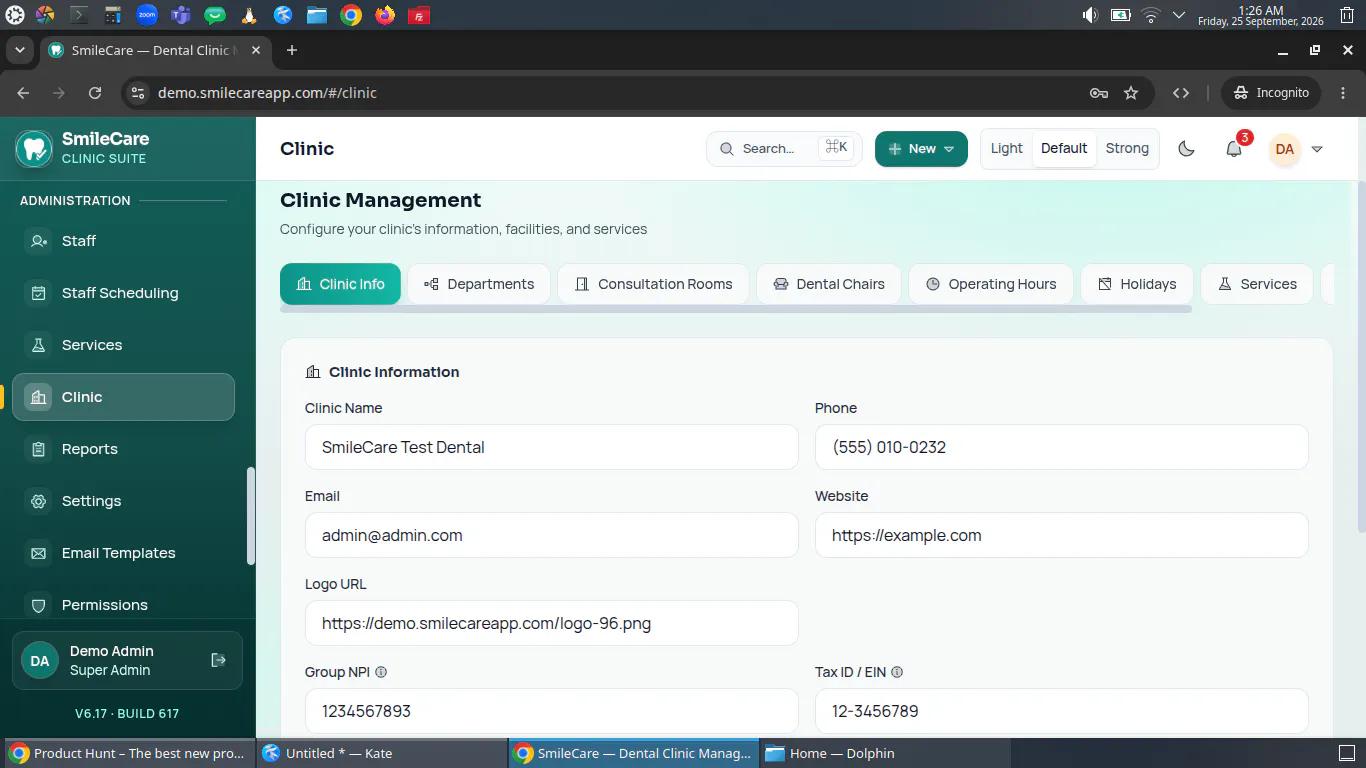Open the Staff sidebar icon
The image size is (1366, 768).
(39, 241)
